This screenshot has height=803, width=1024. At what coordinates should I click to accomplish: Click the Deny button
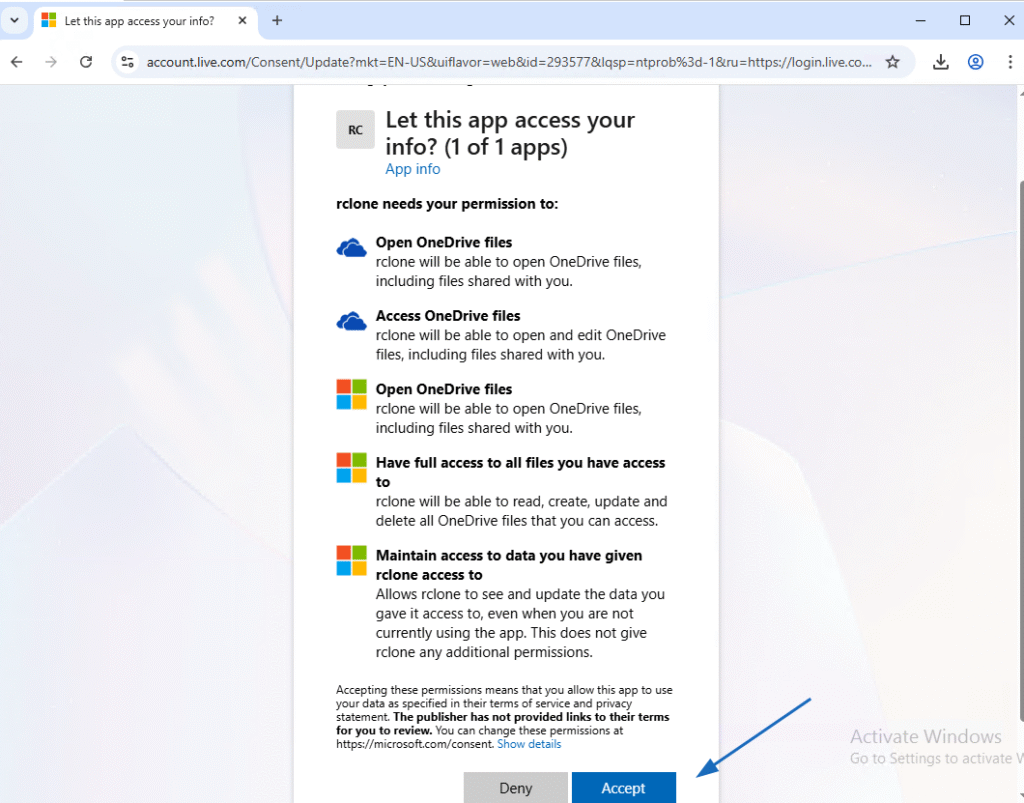pos(515,787)
